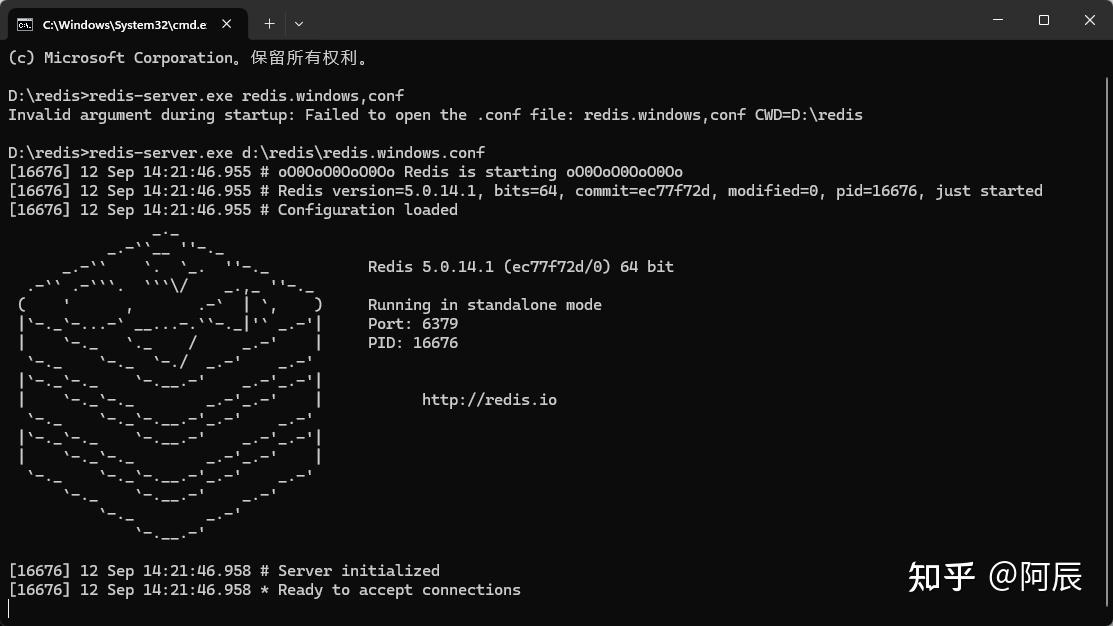1113x626 pixels.
Task: Click the Redis version 5.0.14.1 banner text
Action: point(521,267)
